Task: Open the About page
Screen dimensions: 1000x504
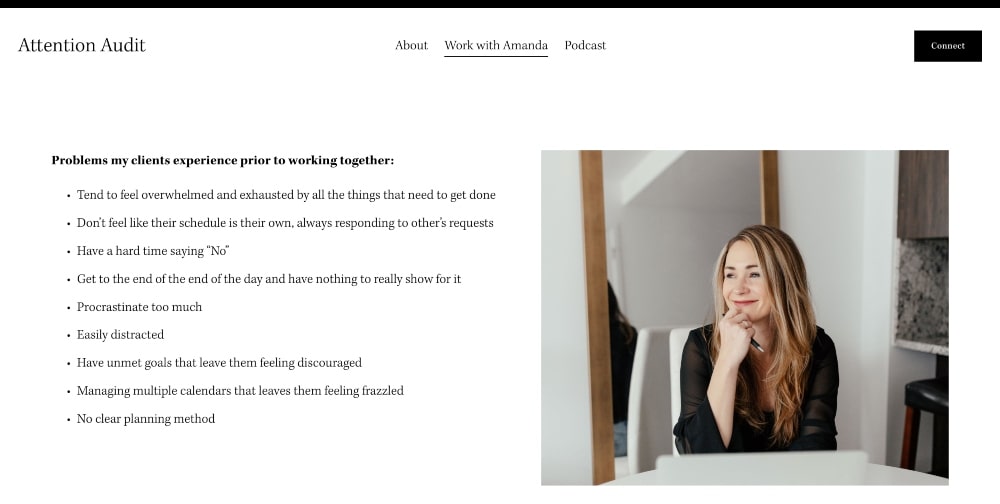Action: (411, 45)
